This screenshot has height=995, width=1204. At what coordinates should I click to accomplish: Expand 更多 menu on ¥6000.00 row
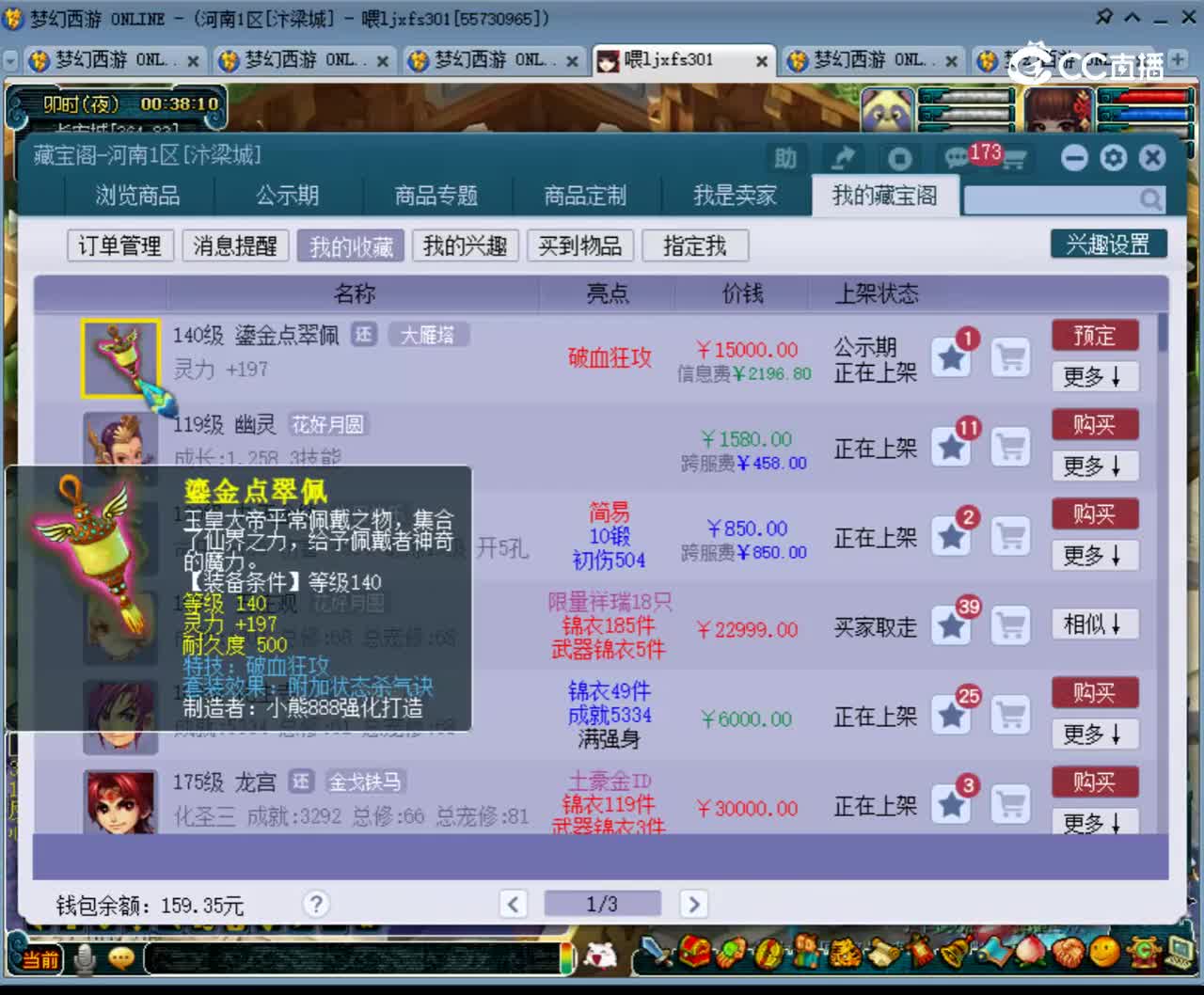(x=1095, y=734)
